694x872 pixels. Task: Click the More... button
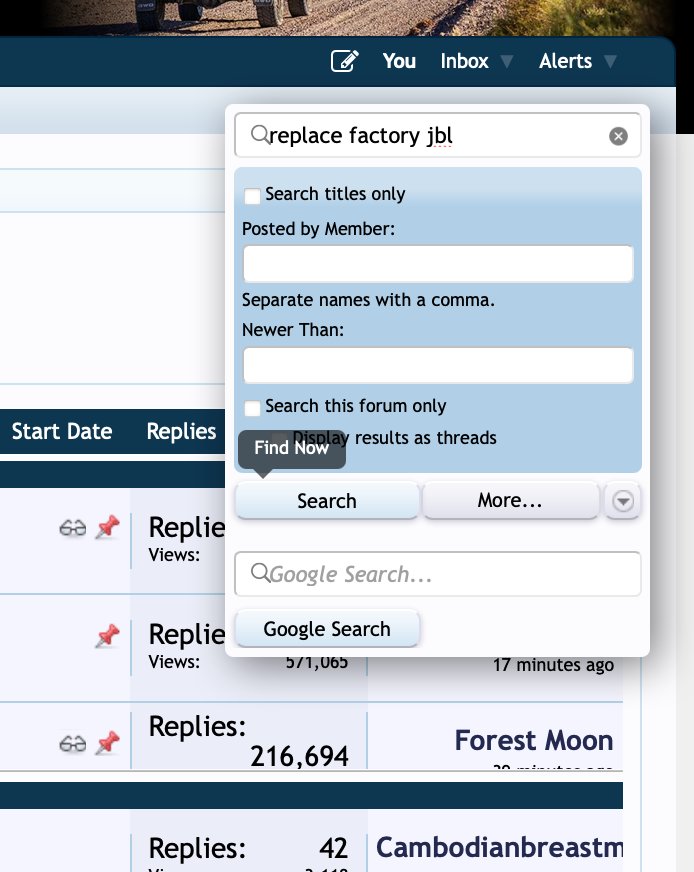(510, 501)
